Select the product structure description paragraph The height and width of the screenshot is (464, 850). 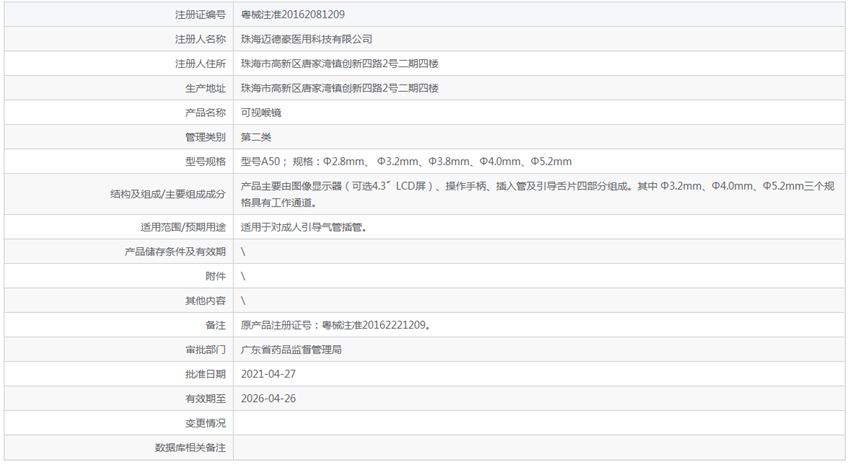pyautogui.click(x=537, y=194)
